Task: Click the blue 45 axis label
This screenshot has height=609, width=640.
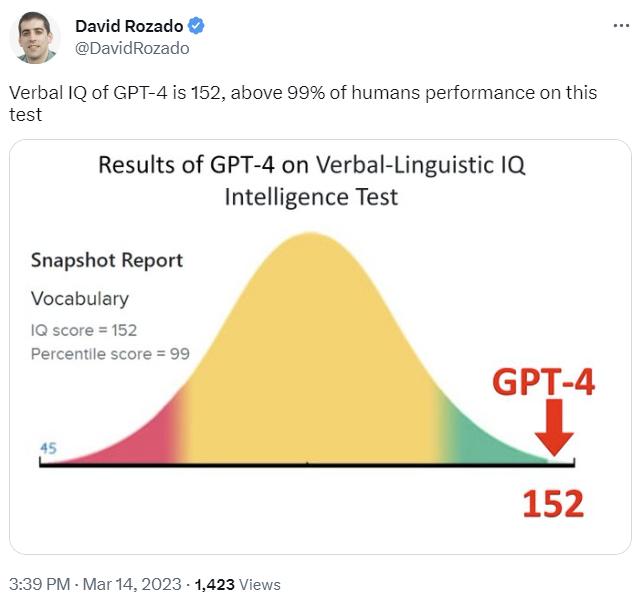Action: pyautogui.click(x=48, y=448)
